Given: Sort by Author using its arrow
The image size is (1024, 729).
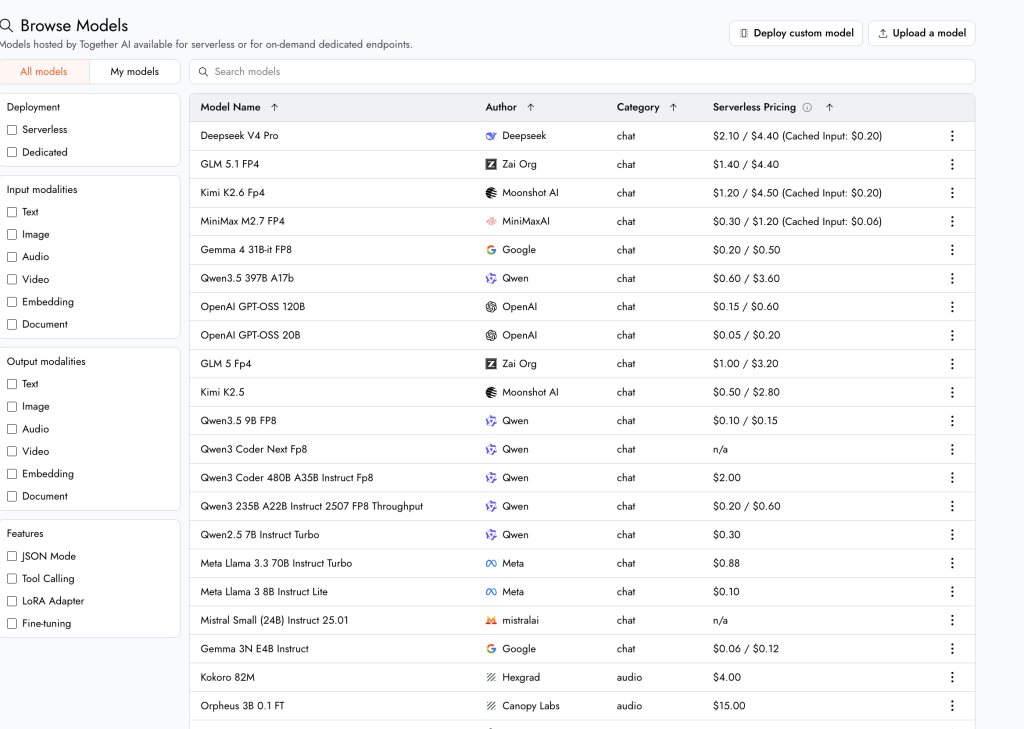Looking at the screenshot, I should [x=530, y=107].
